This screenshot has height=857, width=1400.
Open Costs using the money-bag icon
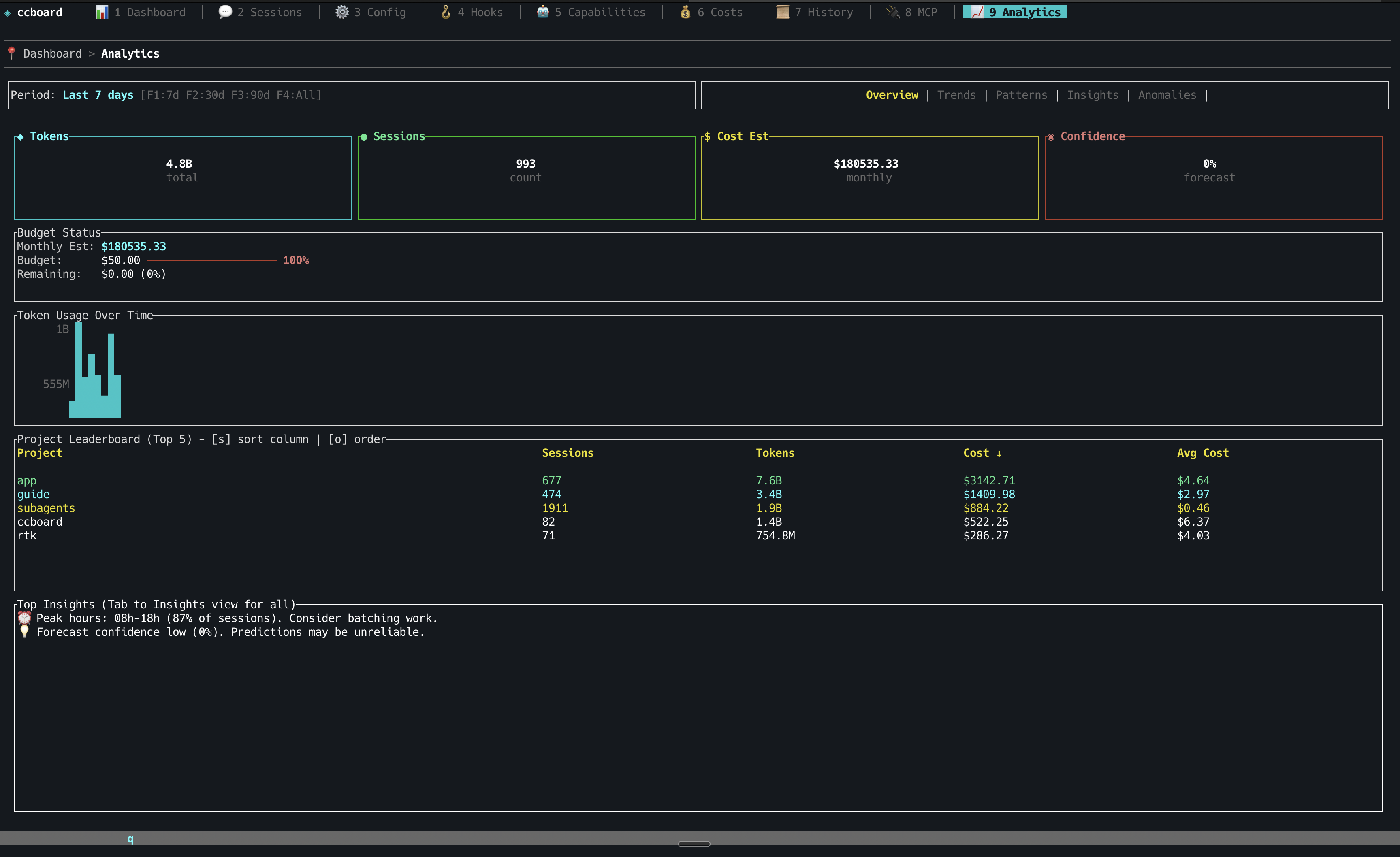[x=686, y=11]
